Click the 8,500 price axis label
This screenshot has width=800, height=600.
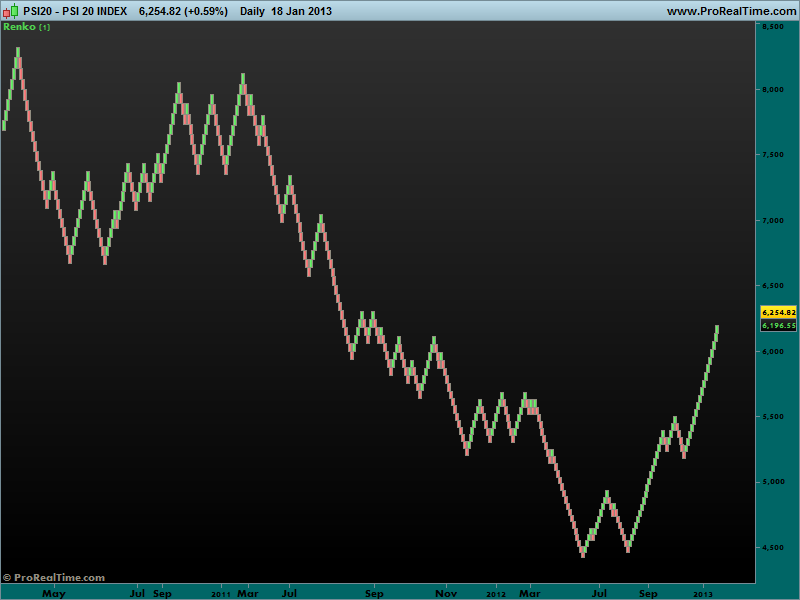click(x=773, y=27)
